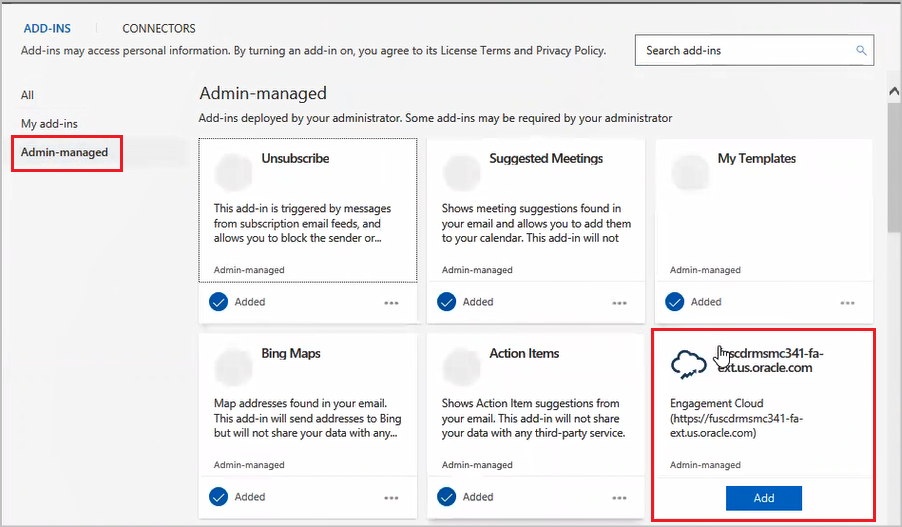The width and height of the screenshot is (902, 527).
Task: Open more options for My Templates
Action: point(847,303)
